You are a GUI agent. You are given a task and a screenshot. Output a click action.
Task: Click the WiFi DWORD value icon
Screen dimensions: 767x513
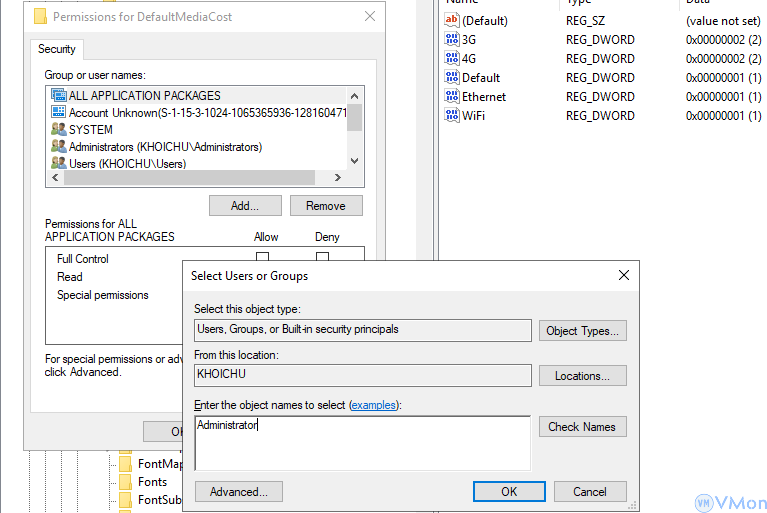coord(451,116)
